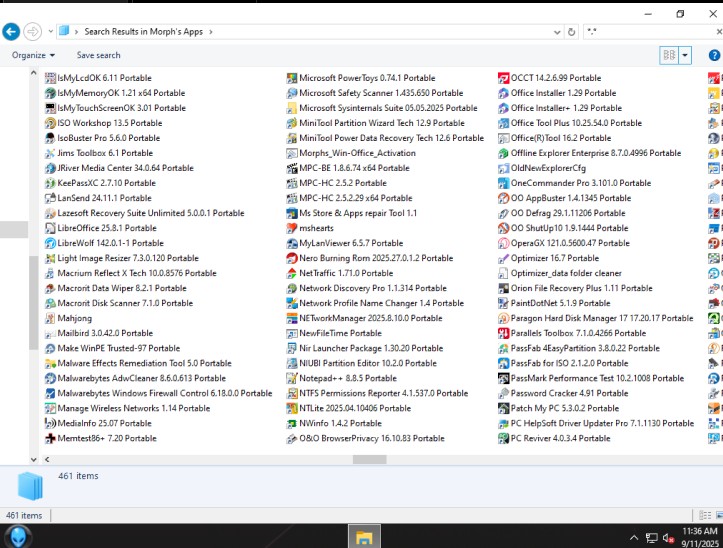Select the Microsoft PowerToys 0.74.1 icon
This screenshot has width=723, height=548.
point(292,78)
